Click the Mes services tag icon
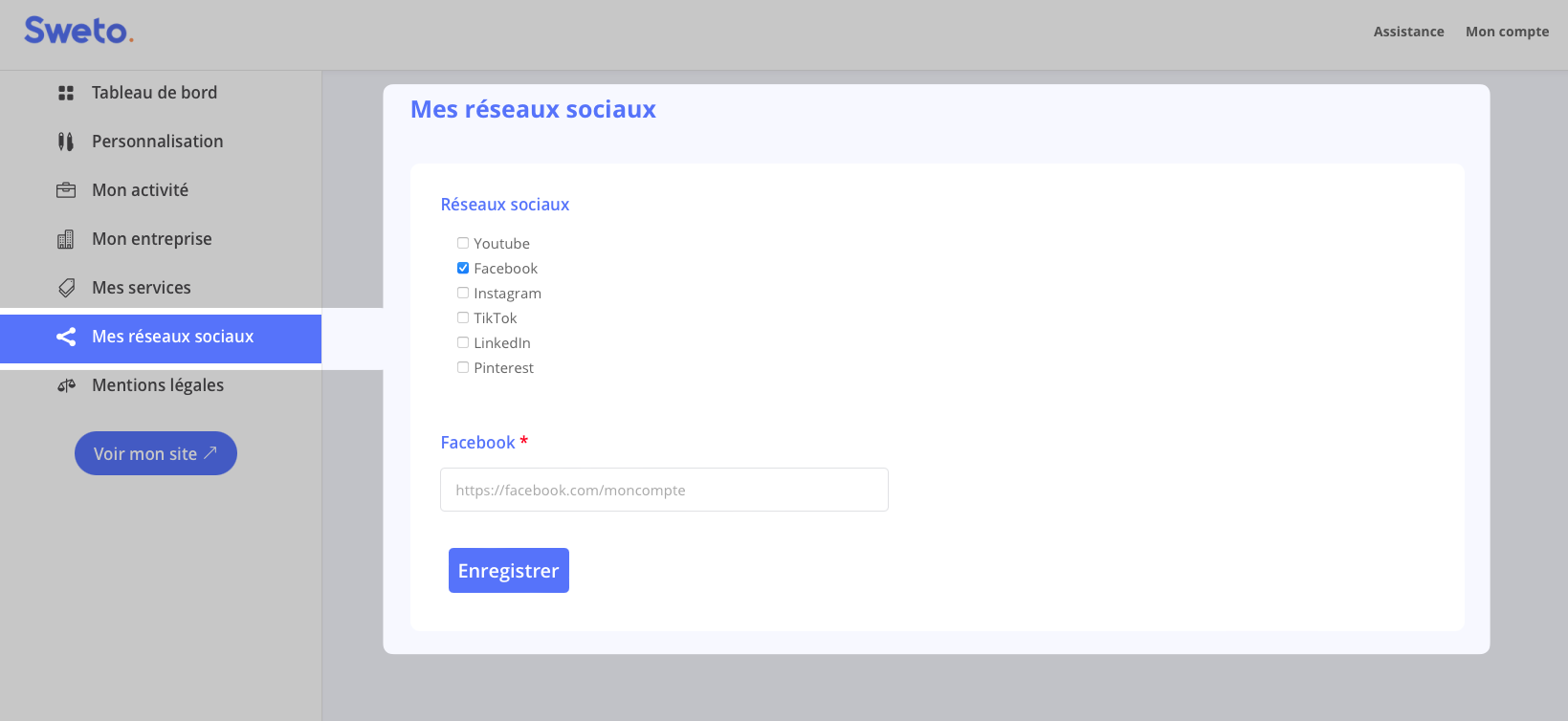 [x=66, y=288]
